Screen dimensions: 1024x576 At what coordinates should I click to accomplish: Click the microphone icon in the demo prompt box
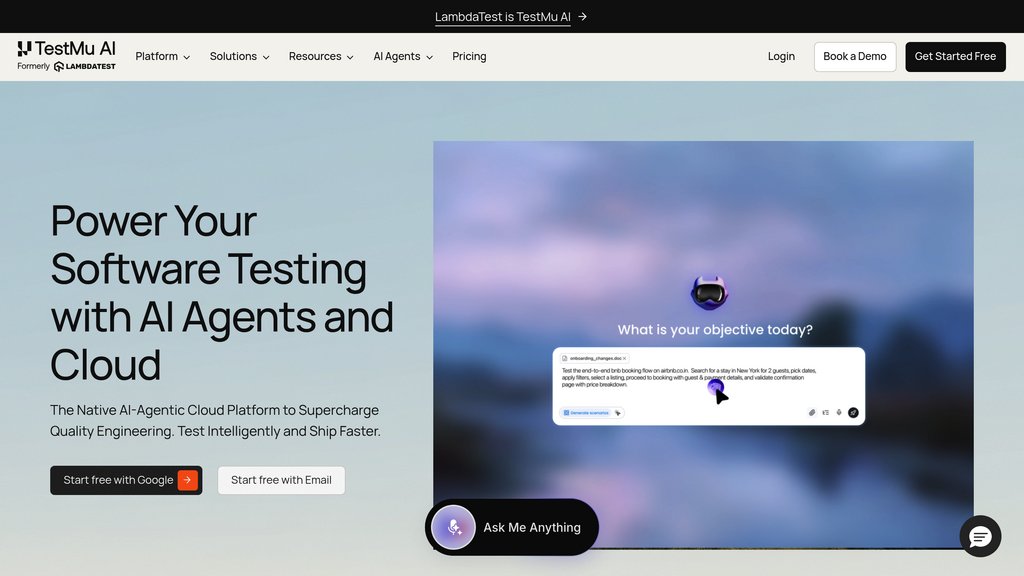coord(839,412)
